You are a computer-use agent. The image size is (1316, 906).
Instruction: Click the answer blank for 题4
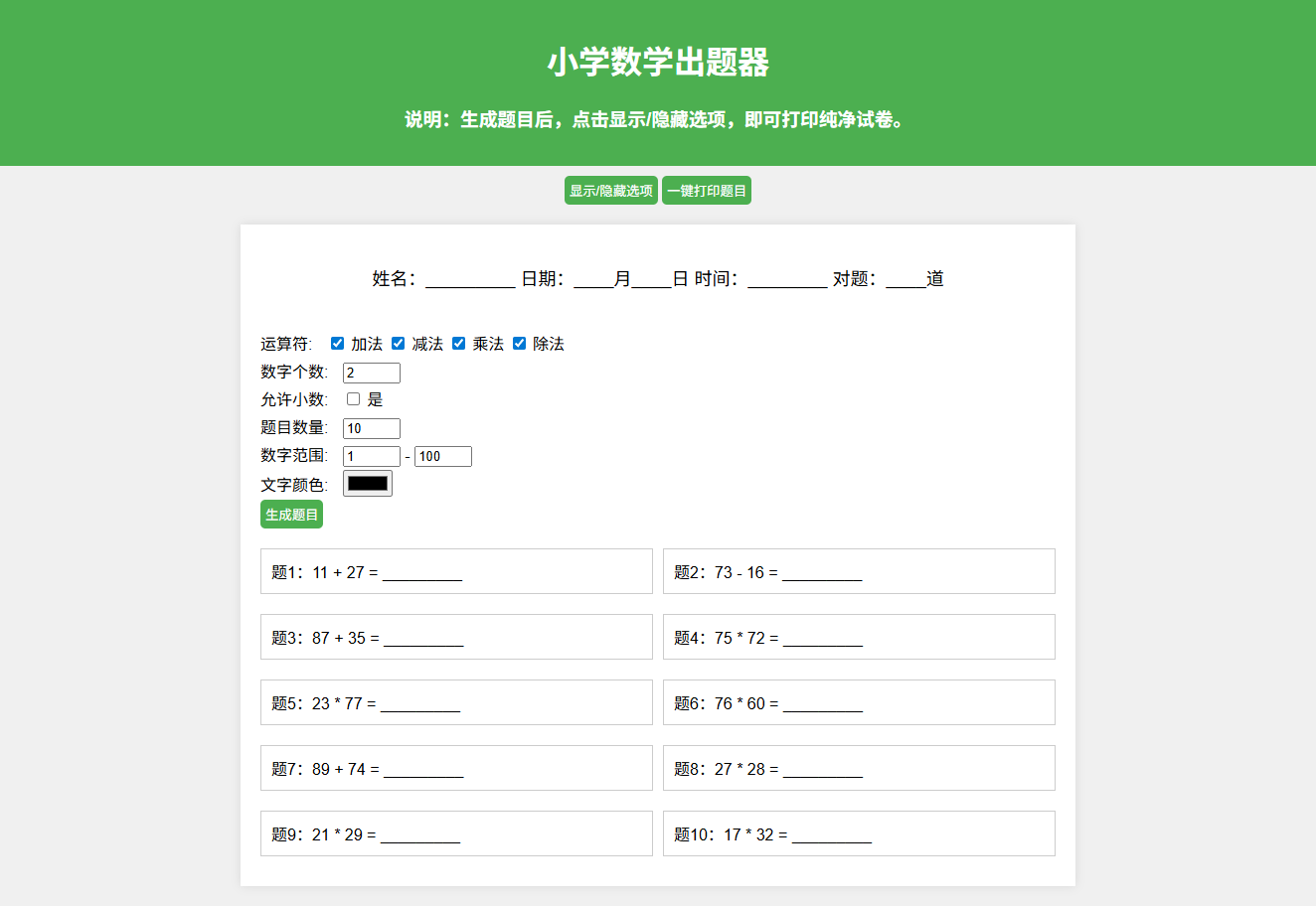tap(823, 640)
